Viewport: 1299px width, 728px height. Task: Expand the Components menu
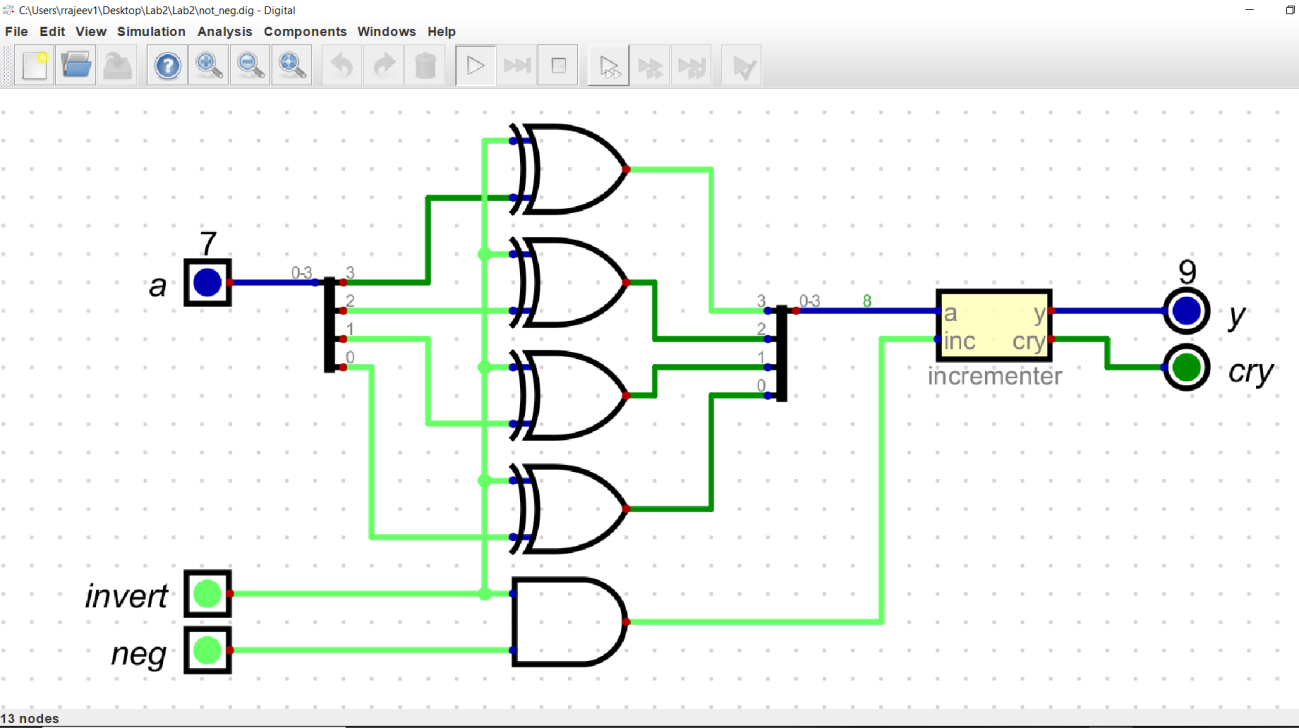[x=305, y=31]
